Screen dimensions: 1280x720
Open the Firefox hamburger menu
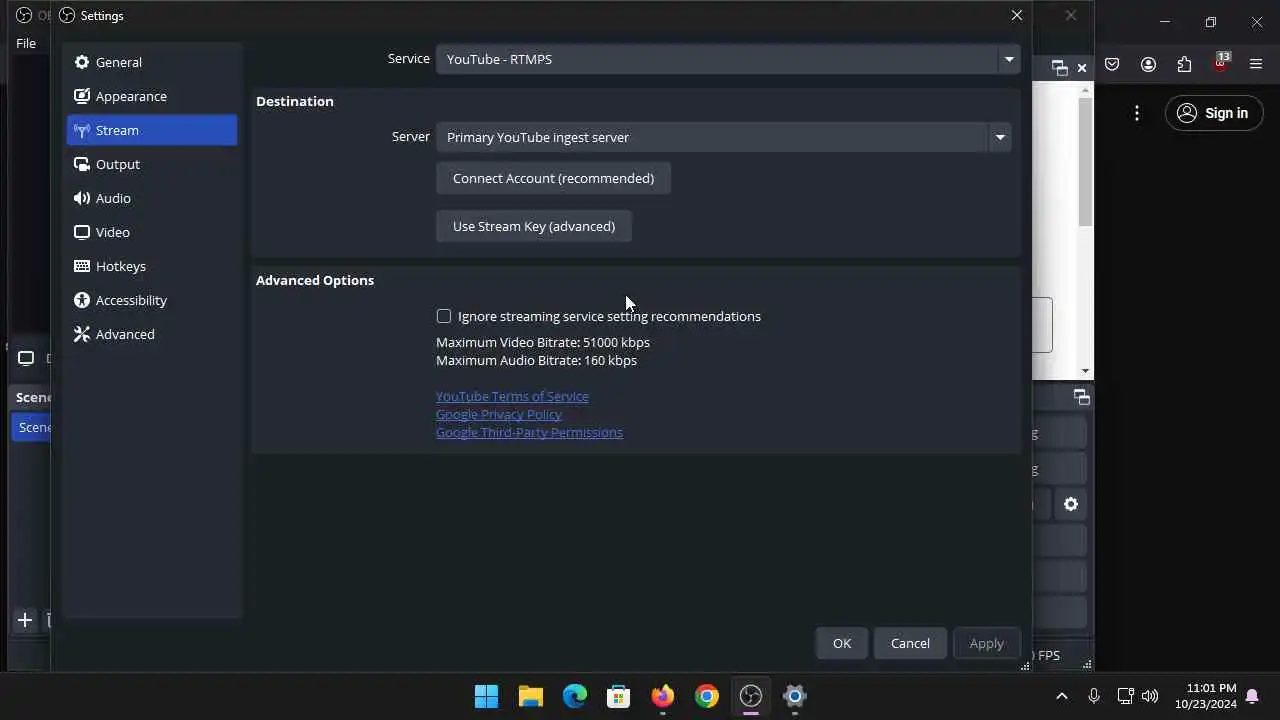1256,65
